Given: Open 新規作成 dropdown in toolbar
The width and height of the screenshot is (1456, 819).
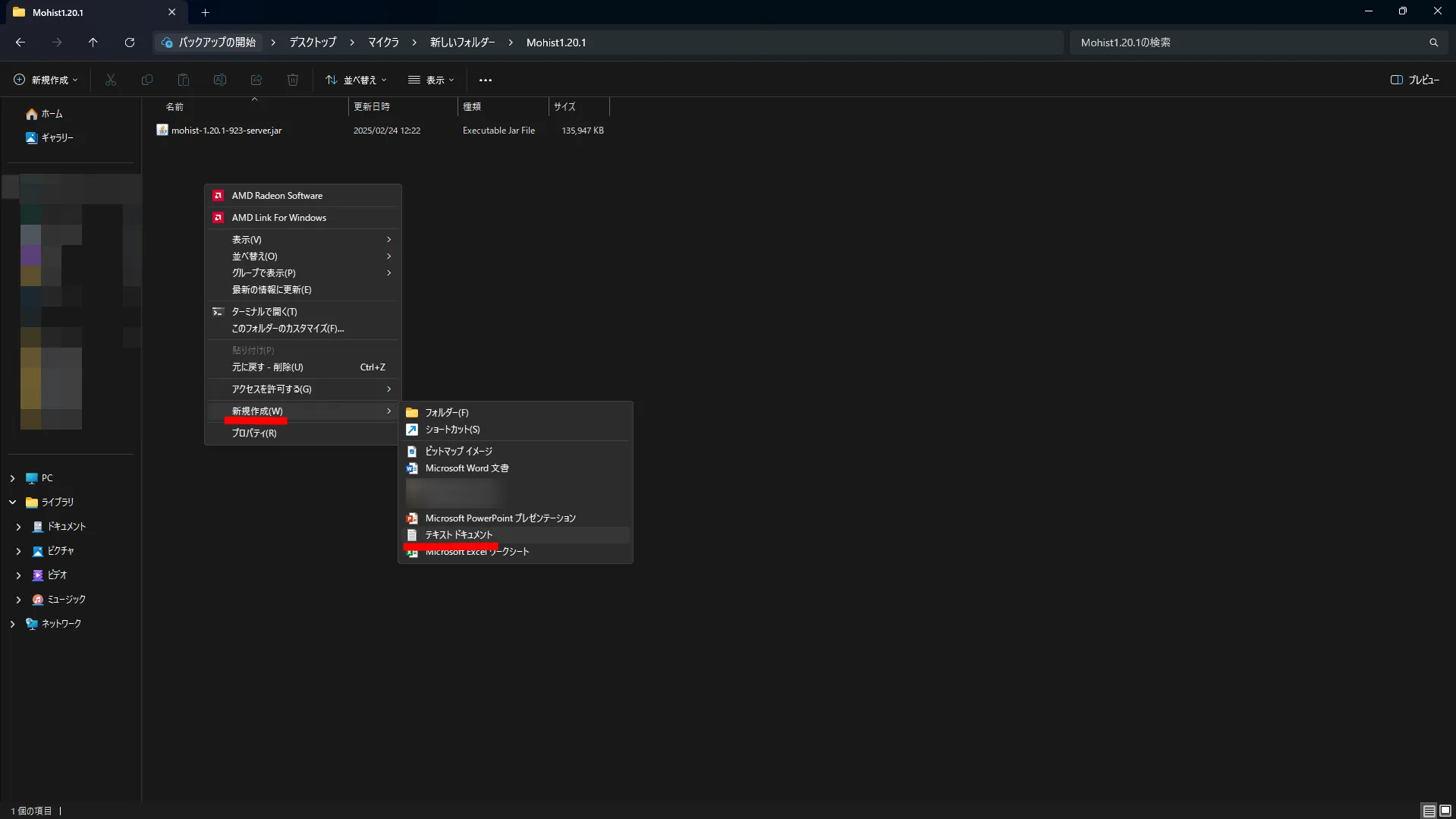Looking at the screenshot, I should (46, 80).
